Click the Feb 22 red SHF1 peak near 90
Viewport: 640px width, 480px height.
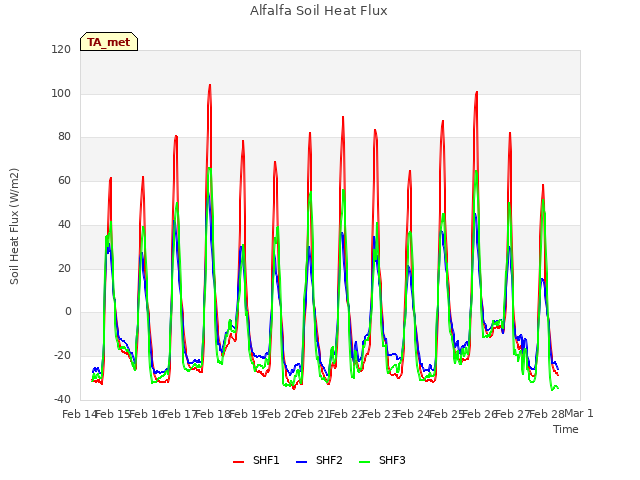343,117
